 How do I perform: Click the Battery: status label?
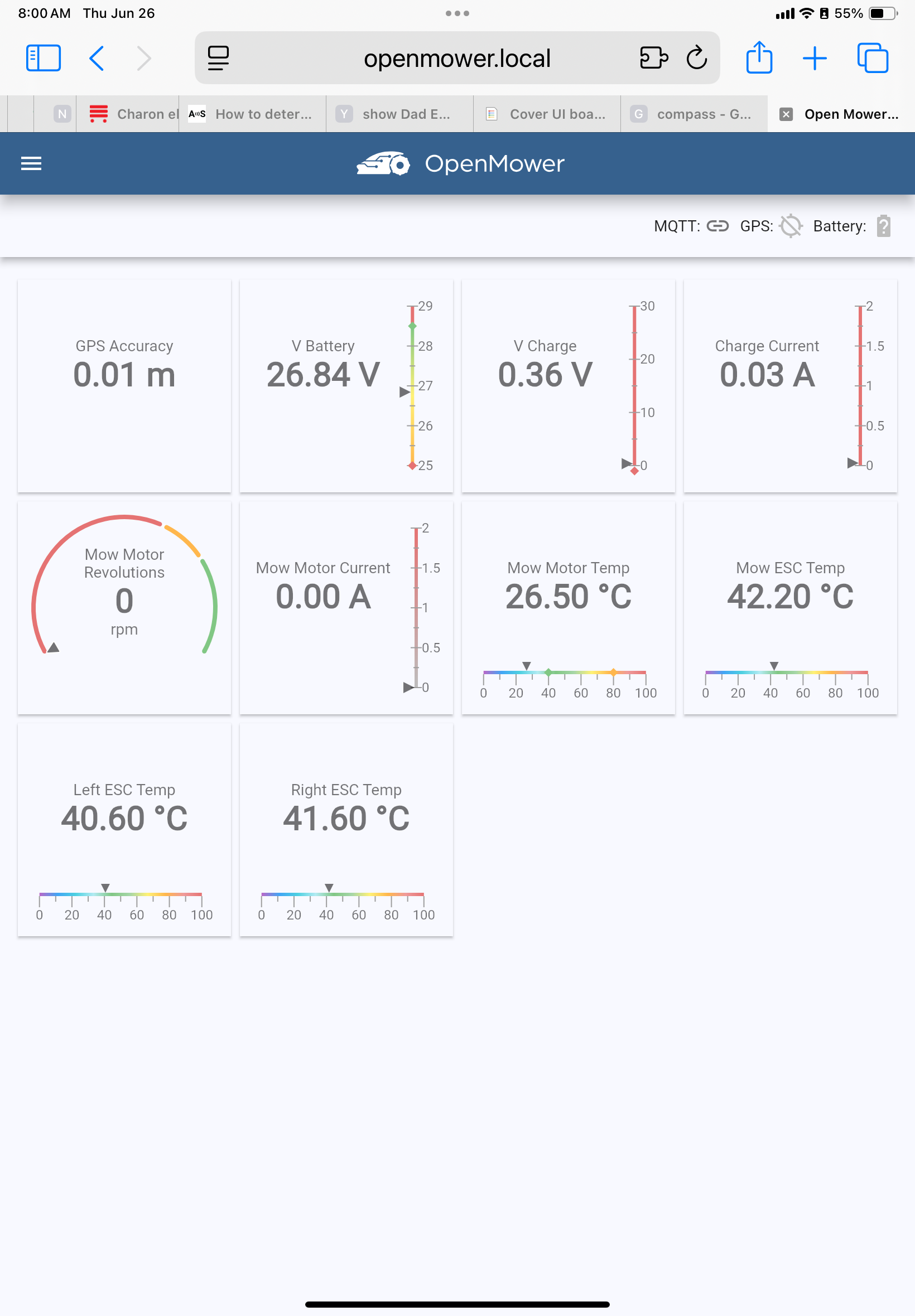(839, 226)
